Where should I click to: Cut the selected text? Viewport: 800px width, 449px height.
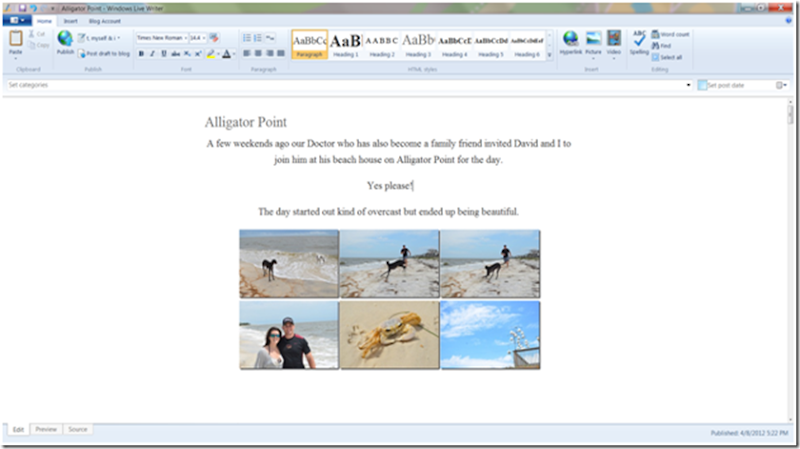[37, 34]
